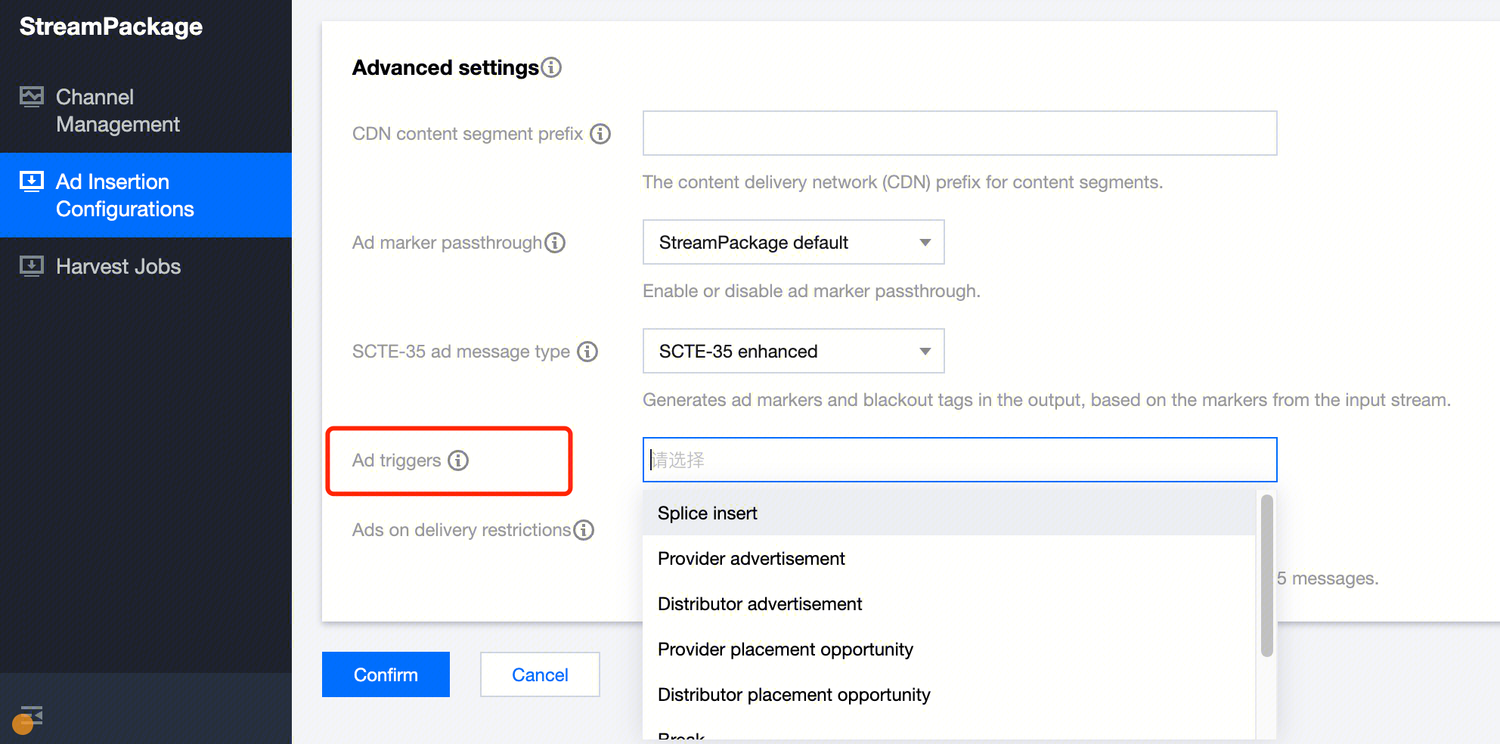Choose Distributor advertisement option
The image size is (1500, 744).
pyautogui.click(x=760, y=604)
